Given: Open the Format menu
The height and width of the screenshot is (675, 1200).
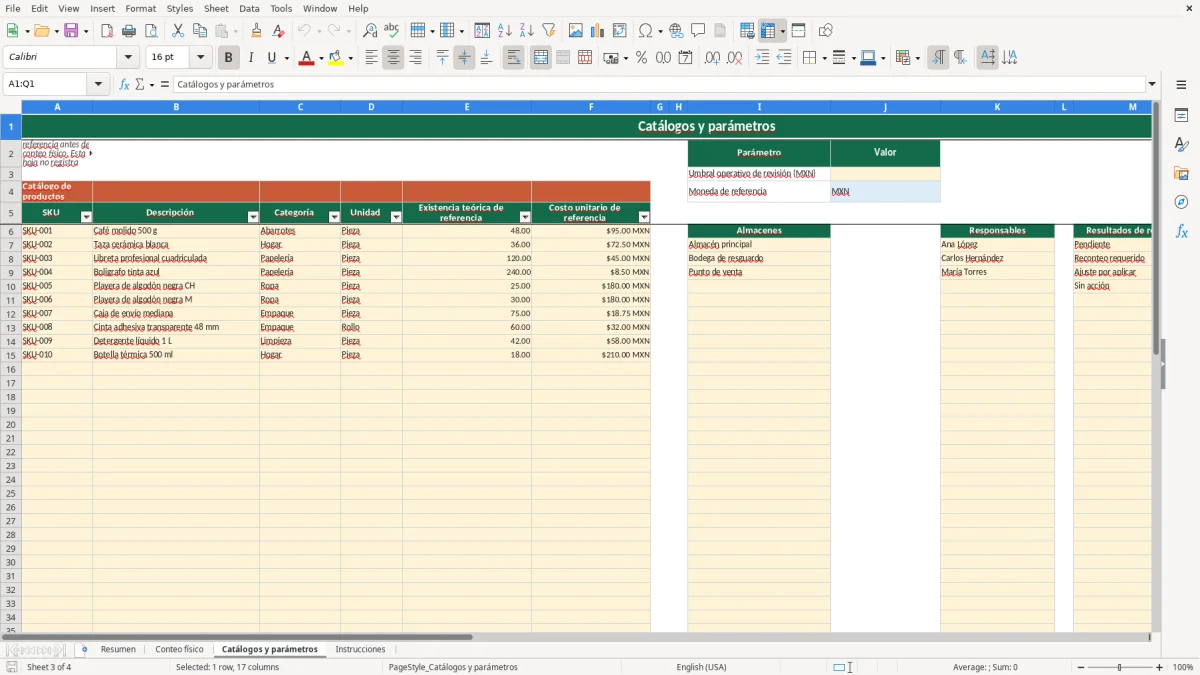Looking at the screenshot, I should [140, 8].
